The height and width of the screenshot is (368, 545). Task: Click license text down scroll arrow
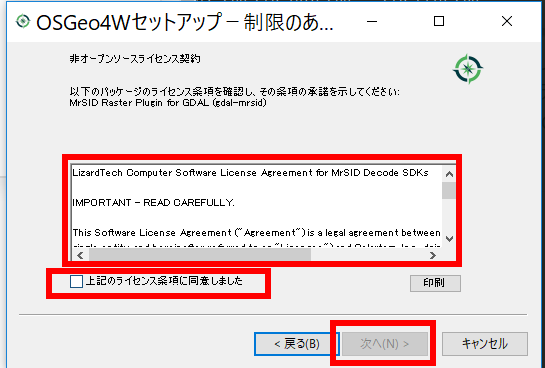pyautogui.click(x=449, y=239)
